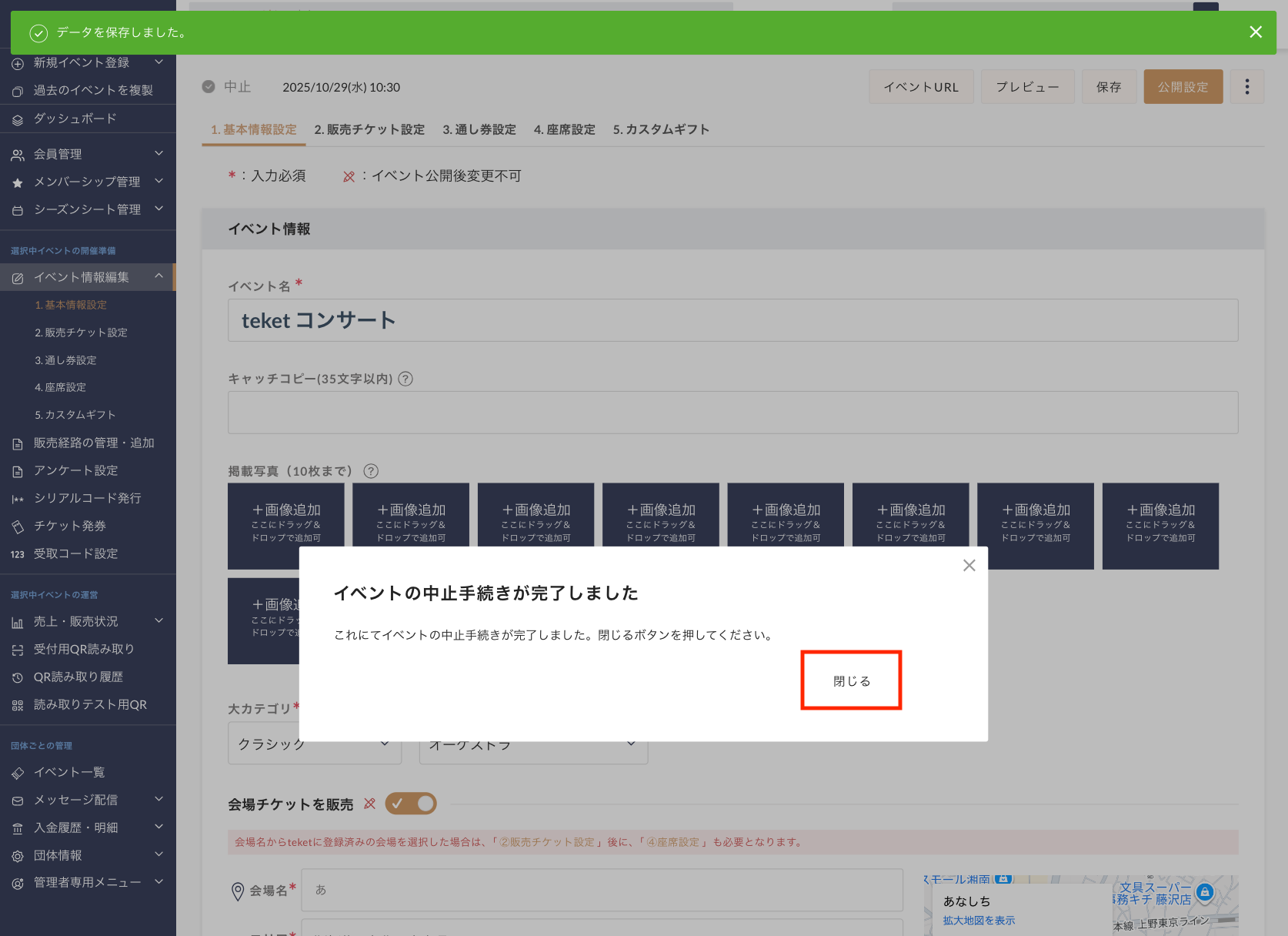Open the クラシック category dropdown
The image size is (1288, 936).
click(x=314, y=744)
